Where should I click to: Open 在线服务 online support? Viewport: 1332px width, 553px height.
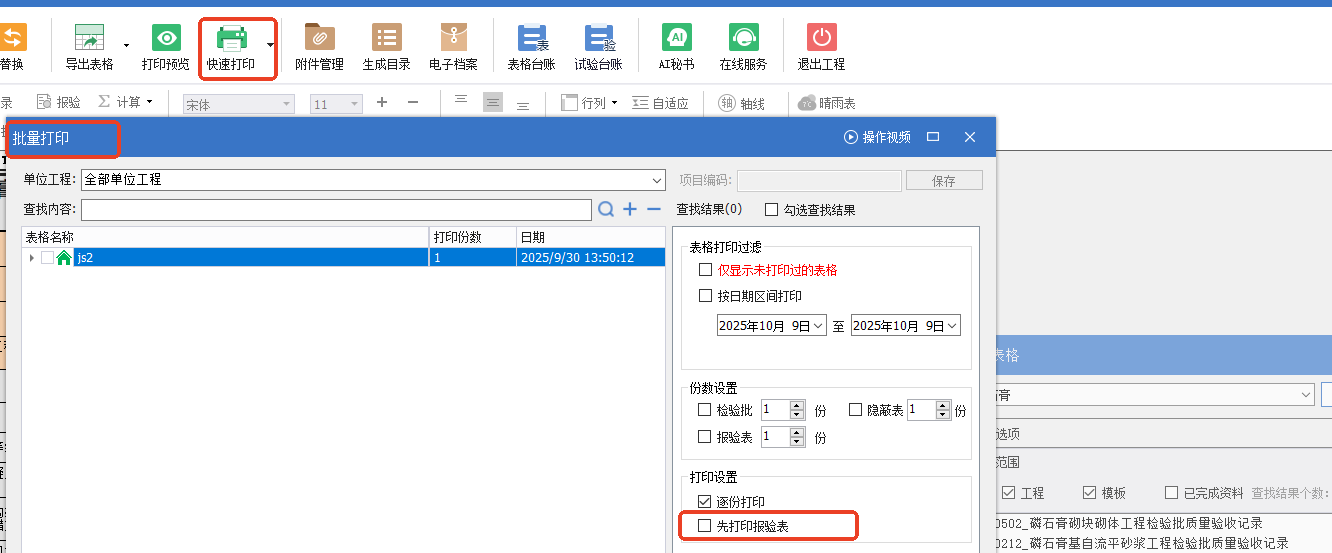pyautogui.click(x=743, y=39)
